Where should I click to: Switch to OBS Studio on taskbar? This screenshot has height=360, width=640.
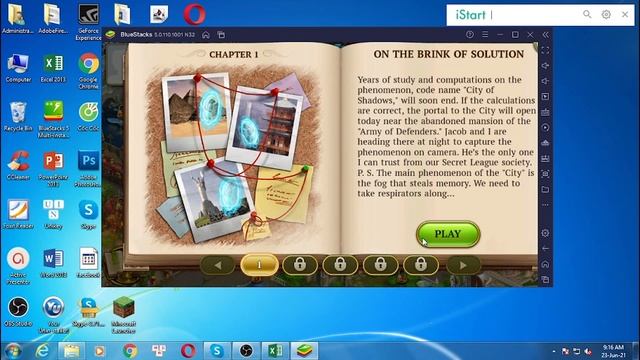[x=246, y=351]
